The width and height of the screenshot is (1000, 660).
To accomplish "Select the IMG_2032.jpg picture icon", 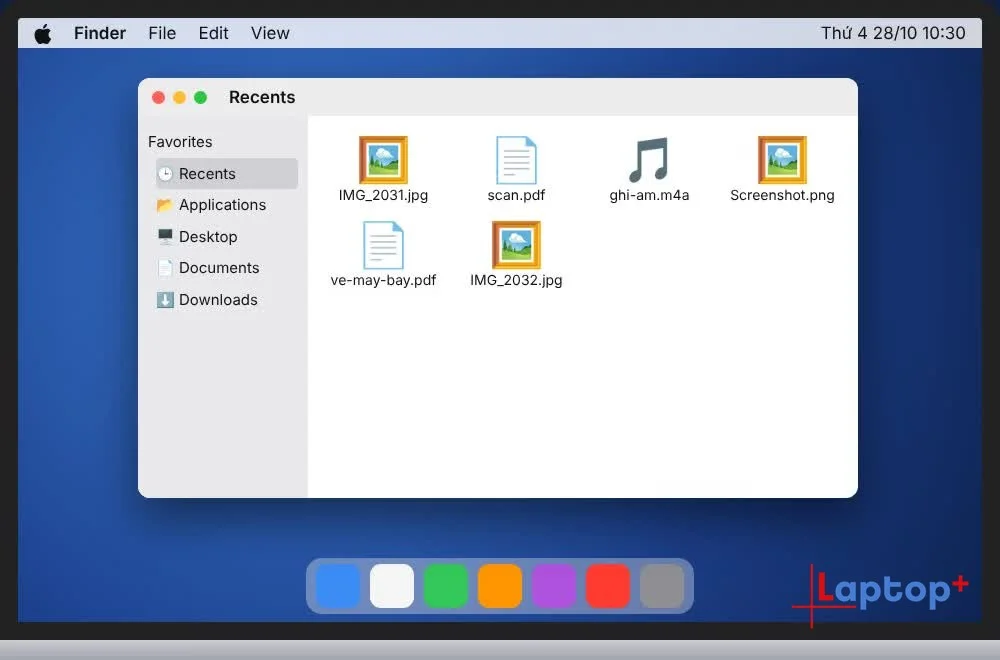I will coord(516,245).
